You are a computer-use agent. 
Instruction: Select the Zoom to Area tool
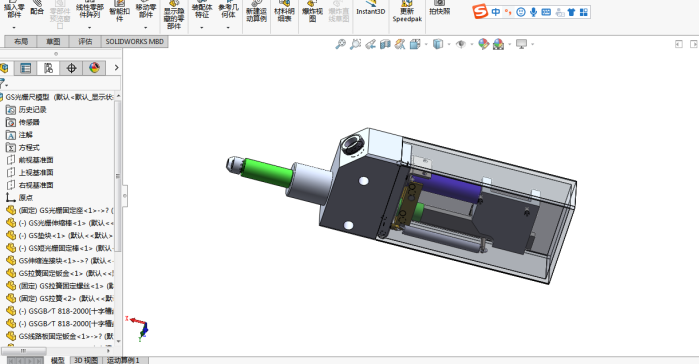(x=355, y=44)
